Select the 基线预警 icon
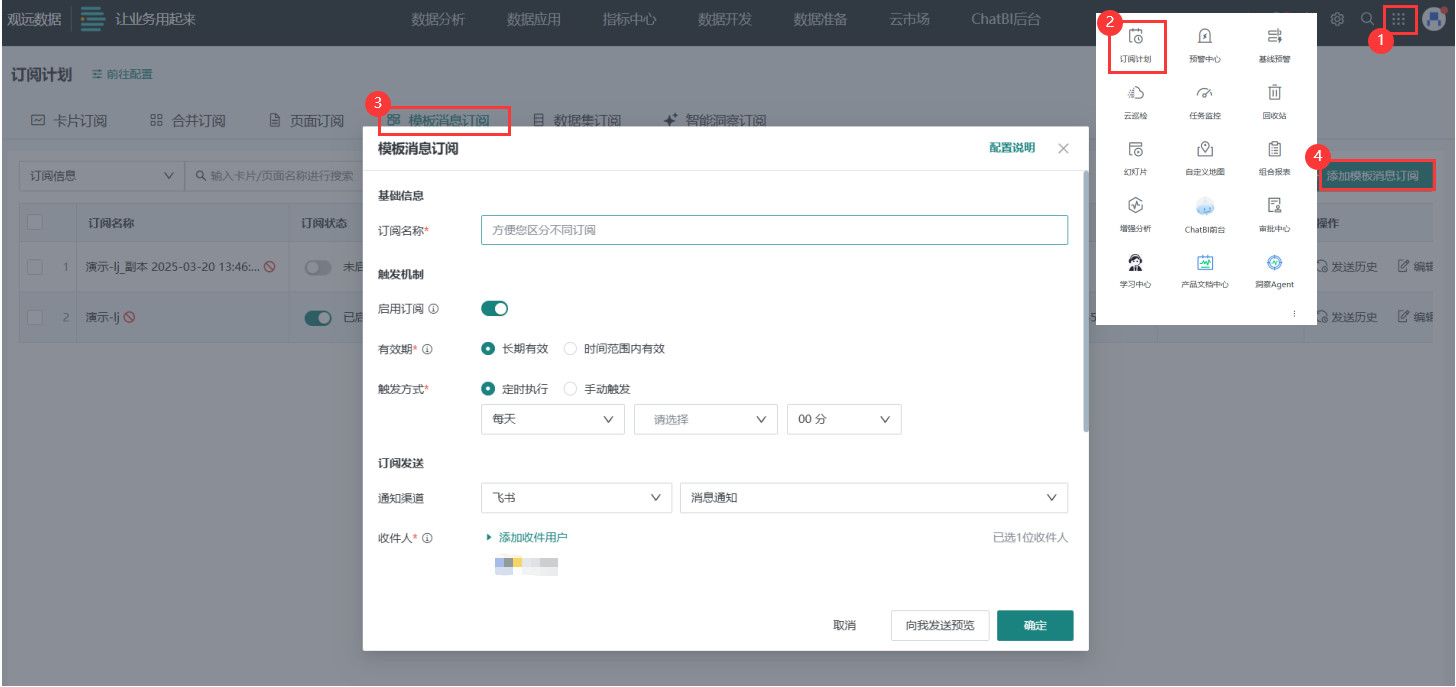Viewport: 1456px width, 687px height. click(1273, 45)
